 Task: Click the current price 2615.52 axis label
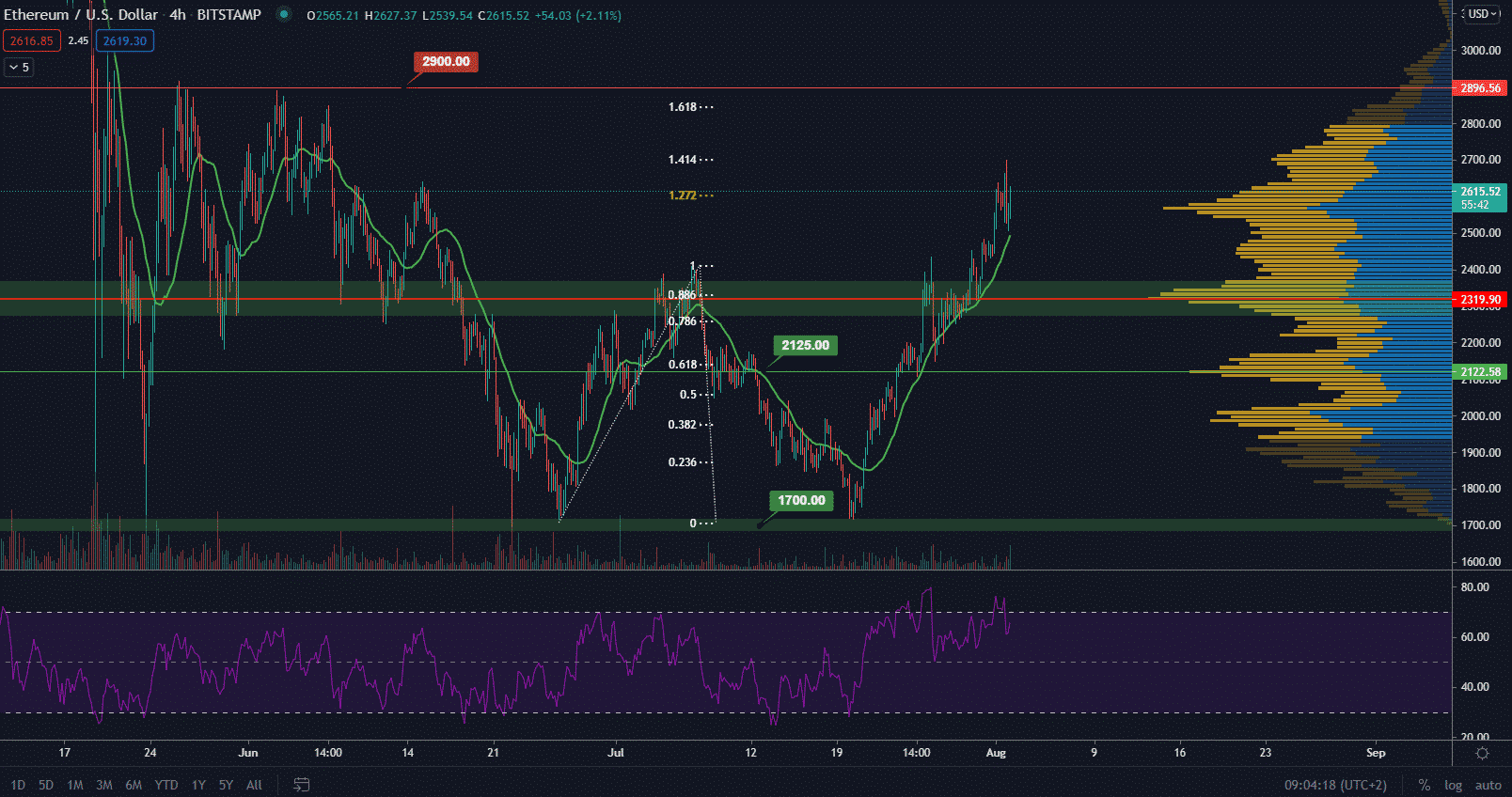1480,192
